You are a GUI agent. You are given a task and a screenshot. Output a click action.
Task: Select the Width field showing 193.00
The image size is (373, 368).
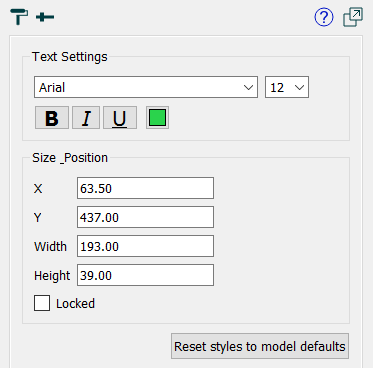[x=145, y=246]
